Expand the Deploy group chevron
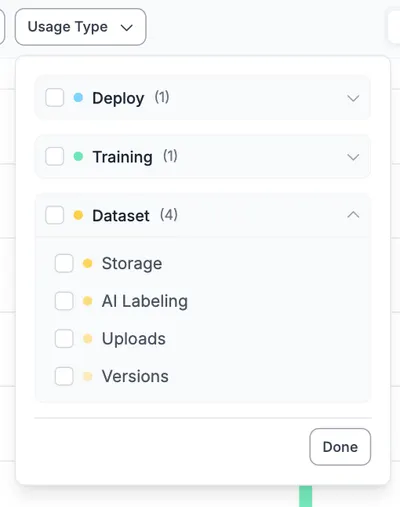 (353, 98)
